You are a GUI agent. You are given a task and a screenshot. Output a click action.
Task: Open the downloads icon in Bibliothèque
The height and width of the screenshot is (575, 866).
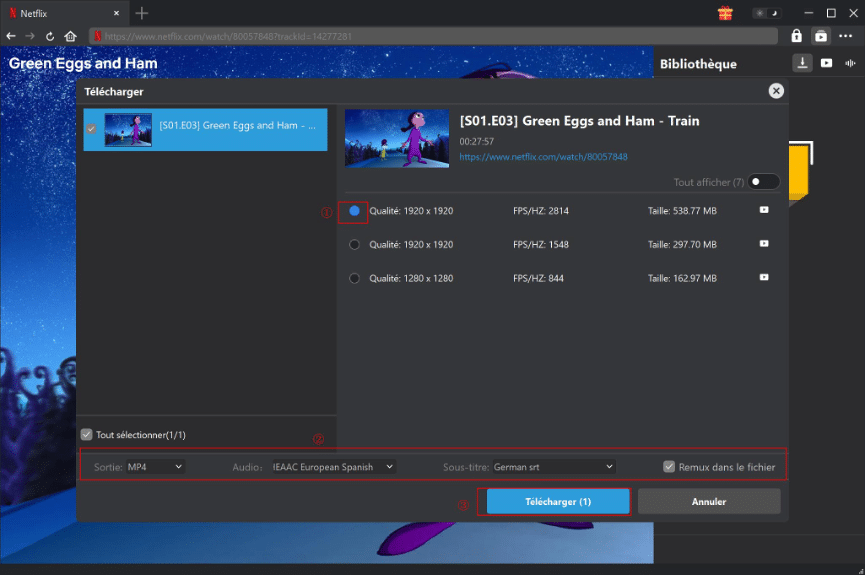802,63
